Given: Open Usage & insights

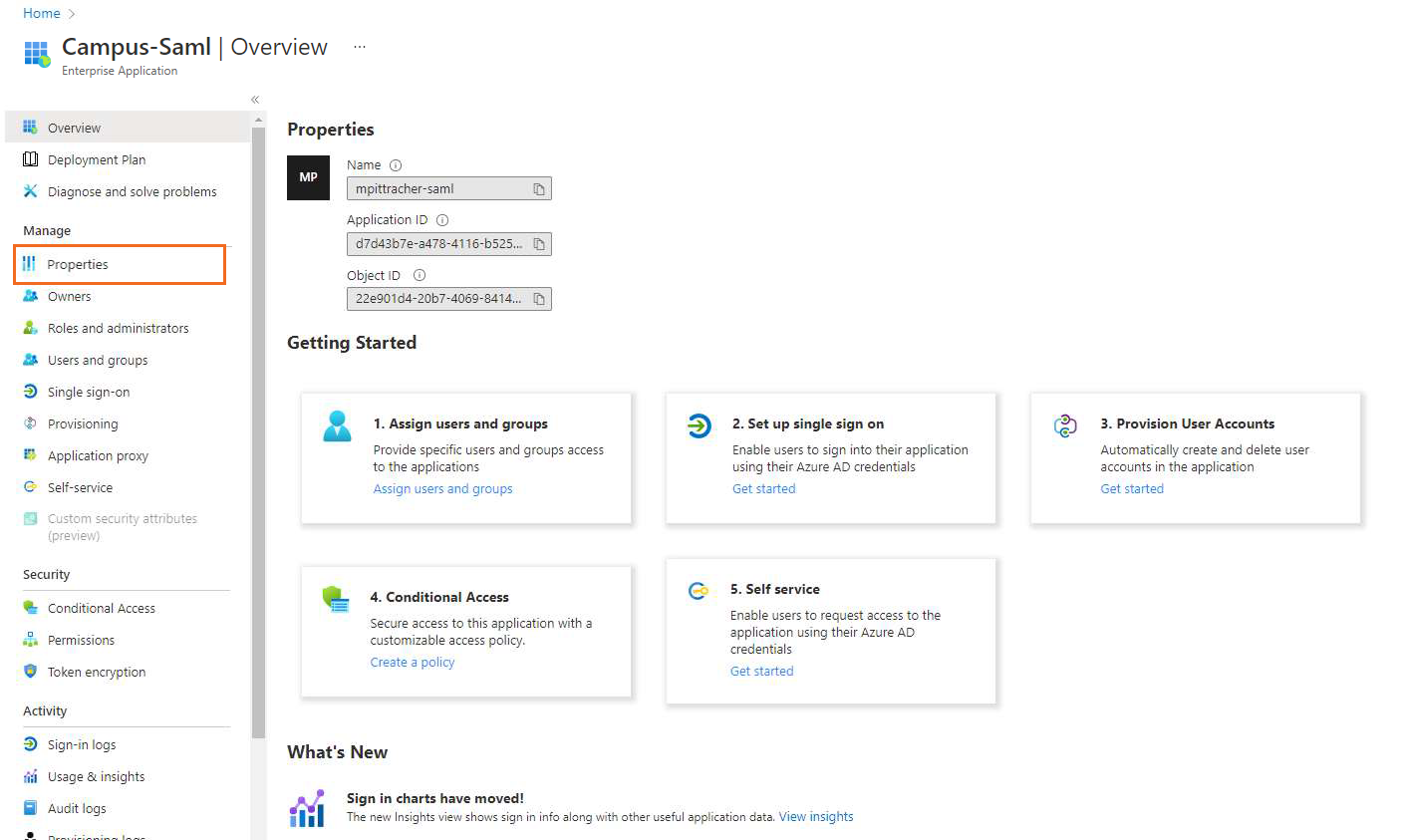Looking at the screenshot, I should click(96, 776).
